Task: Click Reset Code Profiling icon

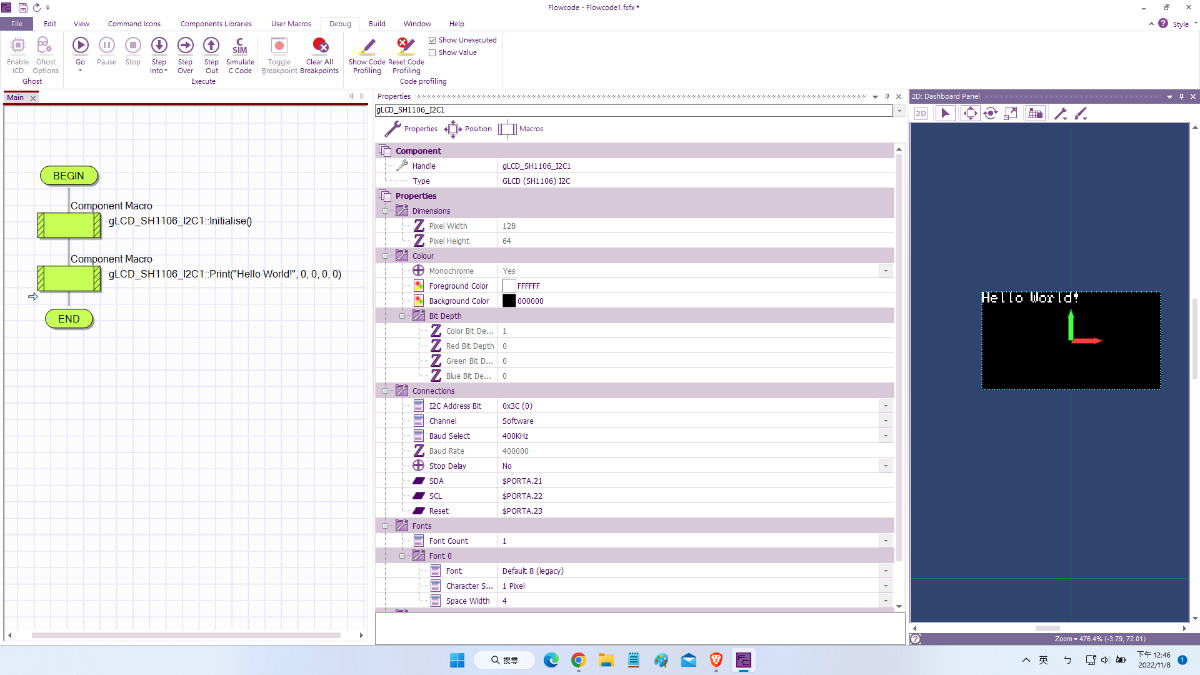Action: point(405,45)
